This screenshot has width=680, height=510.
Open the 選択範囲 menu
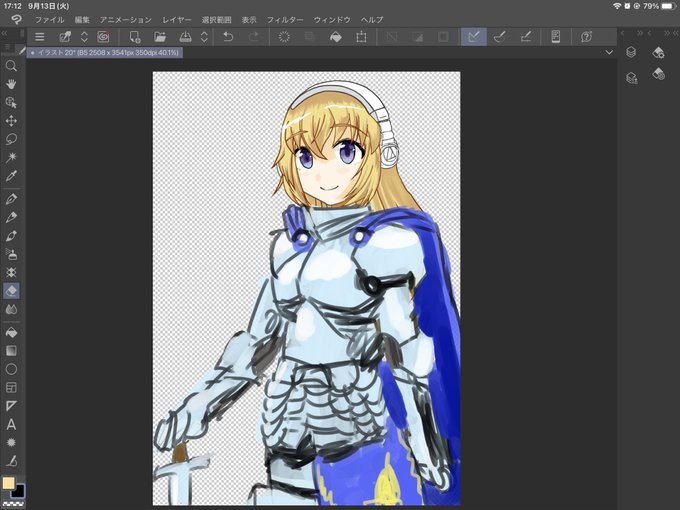[x=216, y=20]
